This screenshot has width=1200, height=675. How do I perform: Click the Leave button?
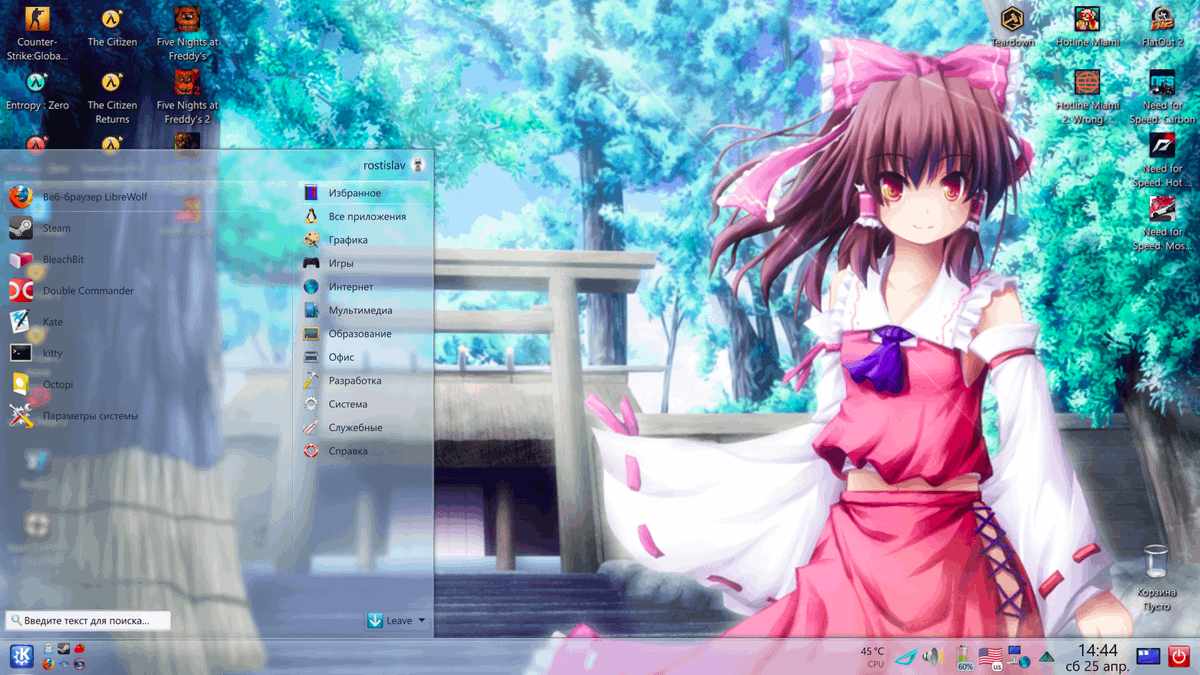pyautogui.click(x=395, y=620)
